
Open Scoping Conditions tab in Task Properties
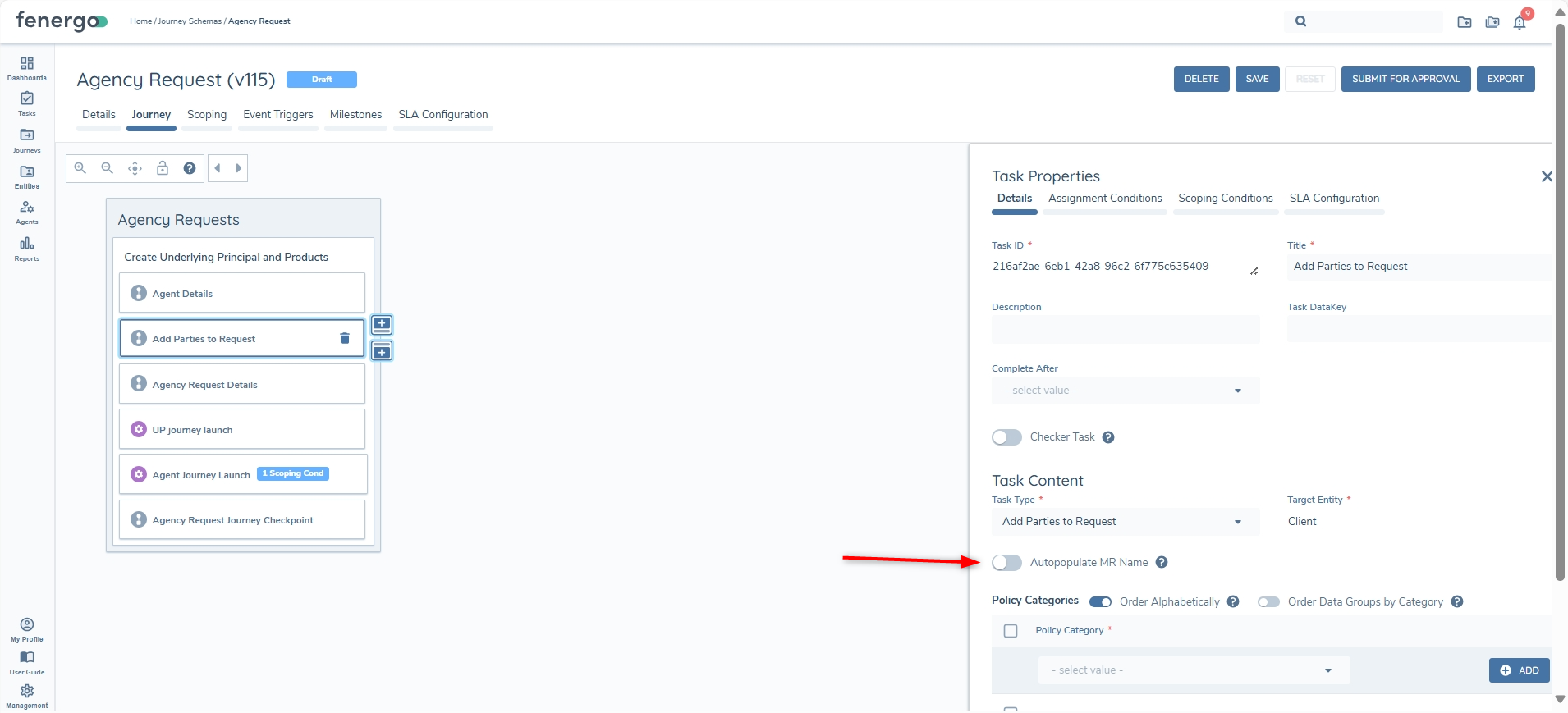click(1226, 199)
